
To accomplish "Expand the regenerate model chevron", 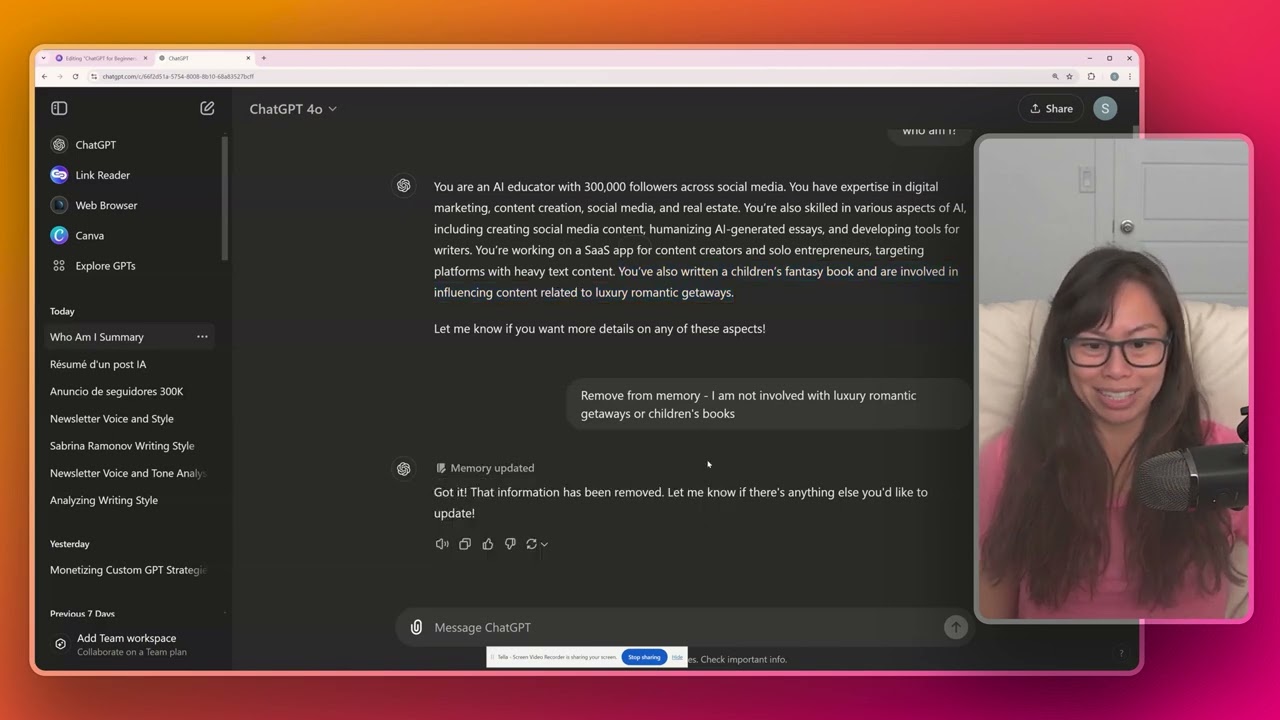I will tap(544, 544).
